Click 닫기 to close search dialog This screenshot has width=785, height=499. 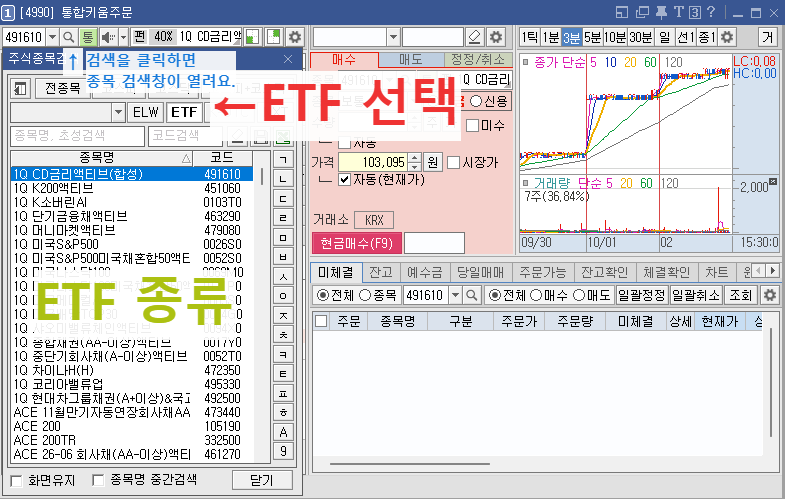coord(262,480)
